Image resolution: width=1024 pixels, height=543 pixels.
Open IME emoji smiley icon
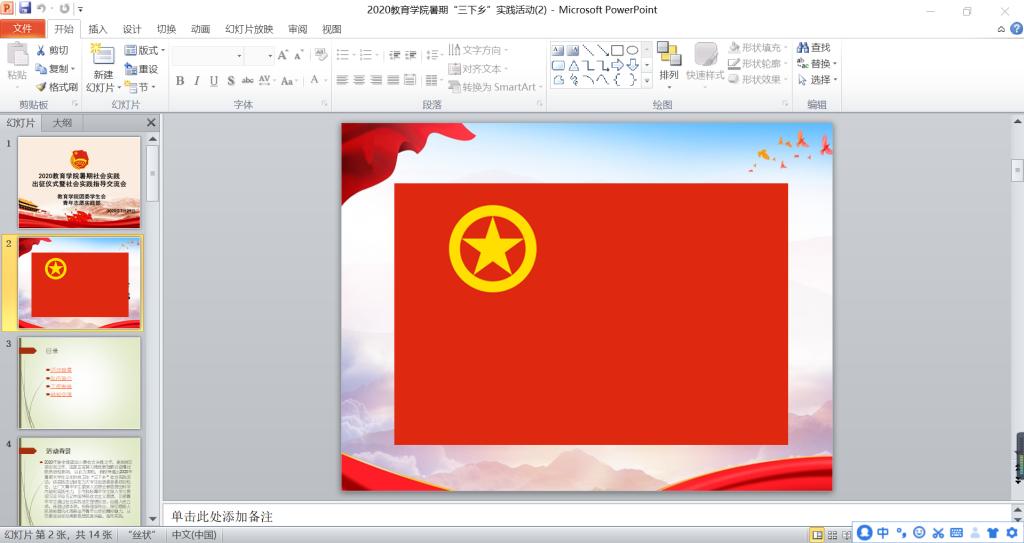(x=920, y=533)
